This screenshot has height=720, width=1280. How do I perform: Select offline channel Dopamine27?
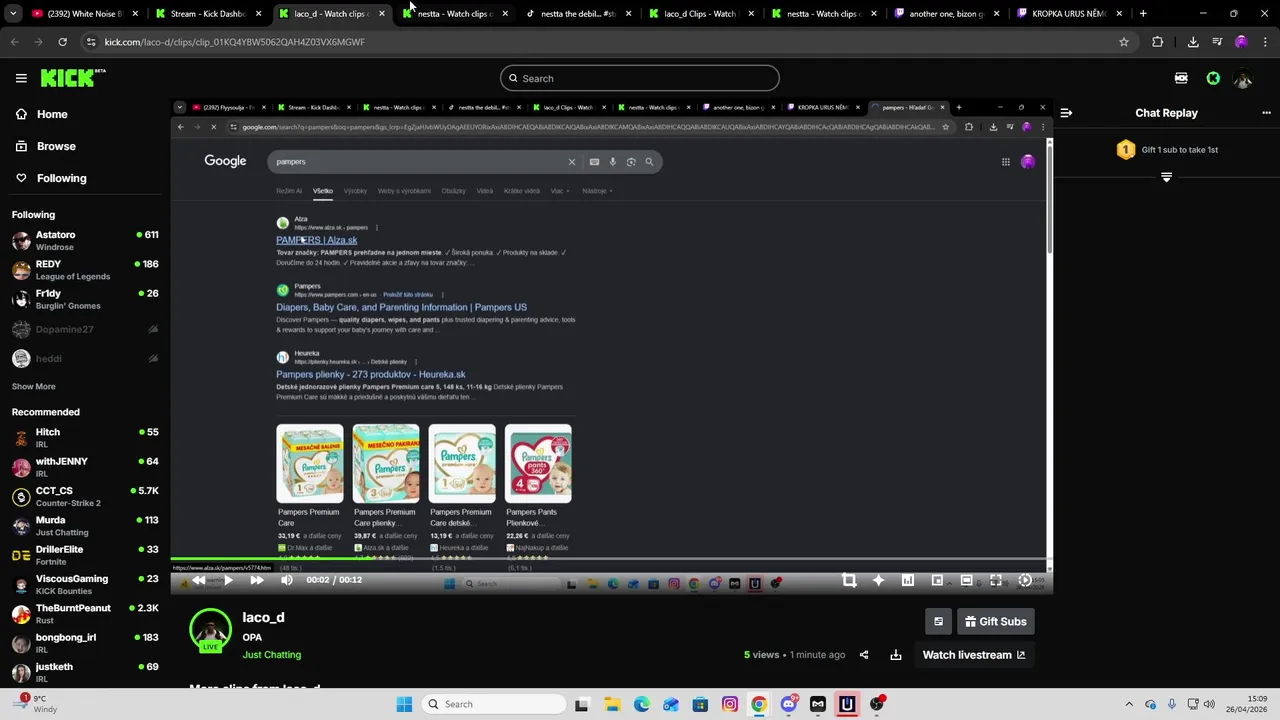point(85,329)
